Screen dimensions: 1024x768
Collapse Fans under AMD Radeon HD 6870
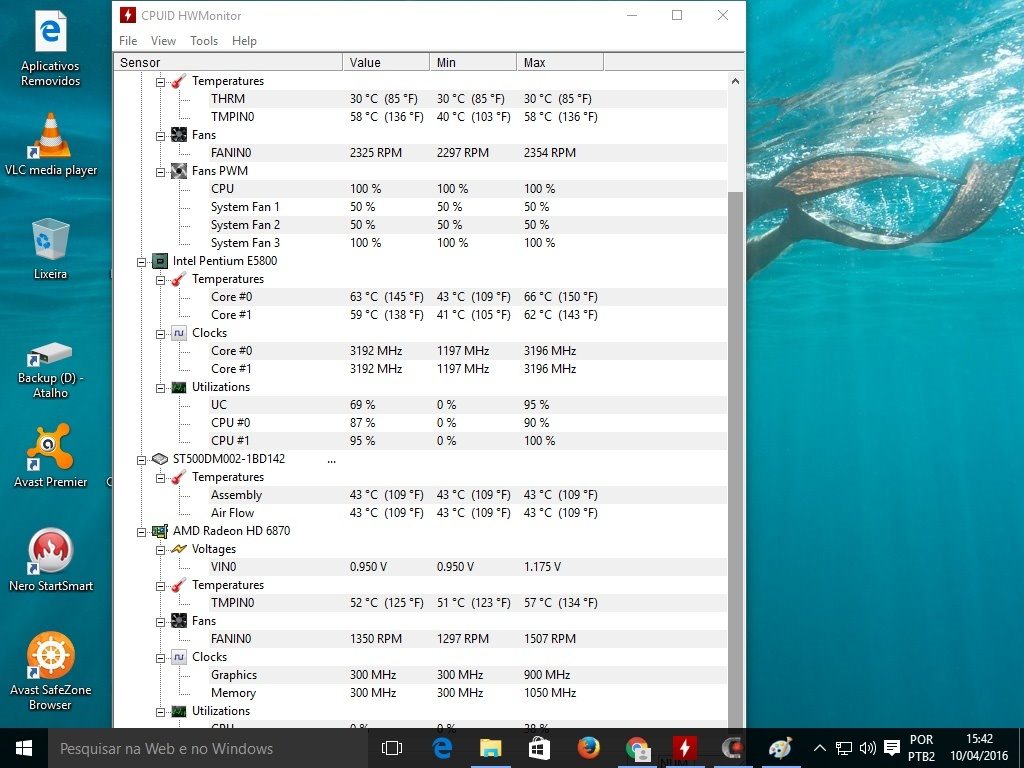point(161,622)
